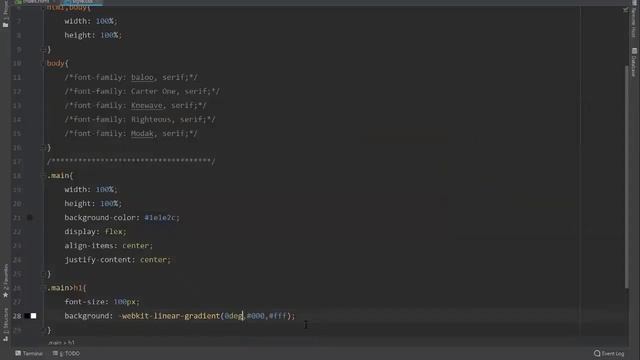Click on 'align-items: center;' line

[x=108, y=246]
